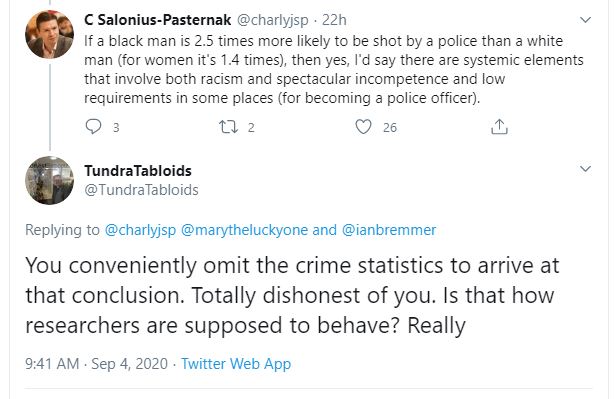Screen dimensions: 614x399
Task: Open C Salonius-Pasternak profile picture
Action: pyautogui.click(x=49, y=34)
